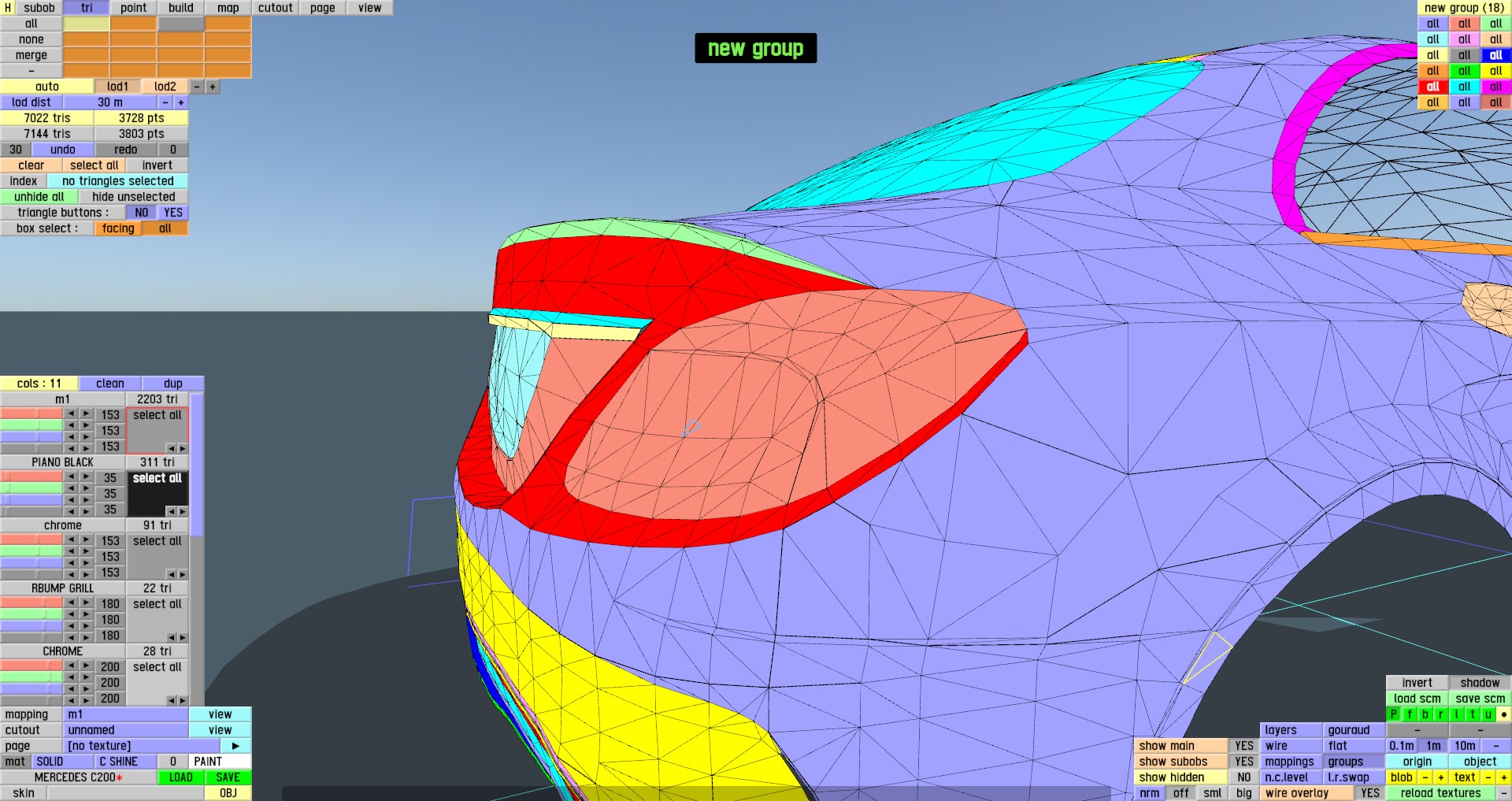1512x801 pixels.
Task: Decrease m1 red channel with left arrow
Action: (x=71, y=413)
